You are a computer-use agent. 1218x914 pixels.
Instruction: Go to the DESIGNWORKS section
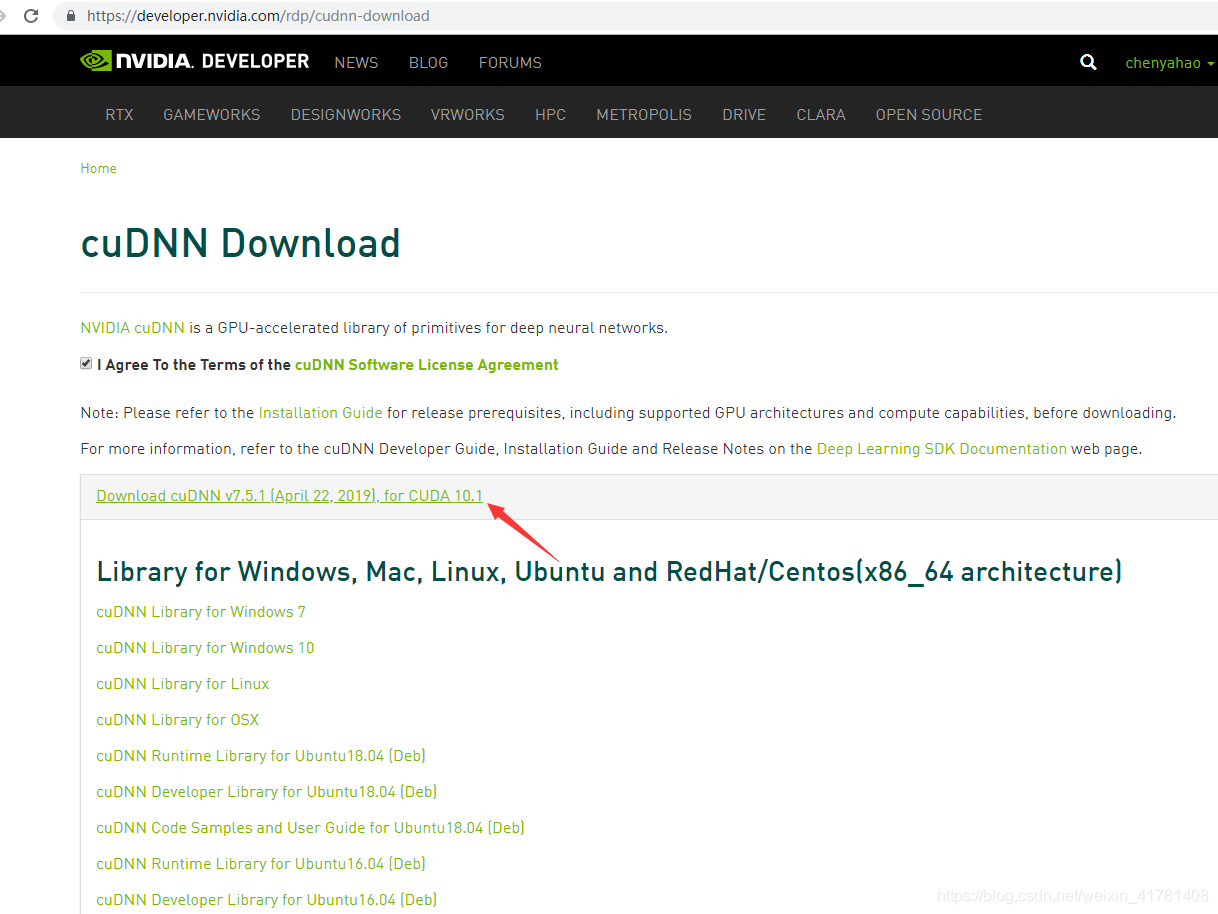pyautogui.click(x=345, y=114)
